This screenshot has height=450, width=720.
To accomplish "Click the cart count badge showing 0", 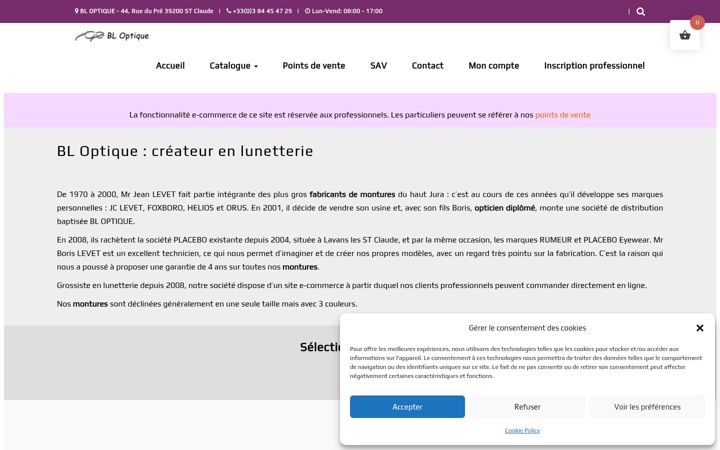I will pyautogui.click(x=697, y=22).
